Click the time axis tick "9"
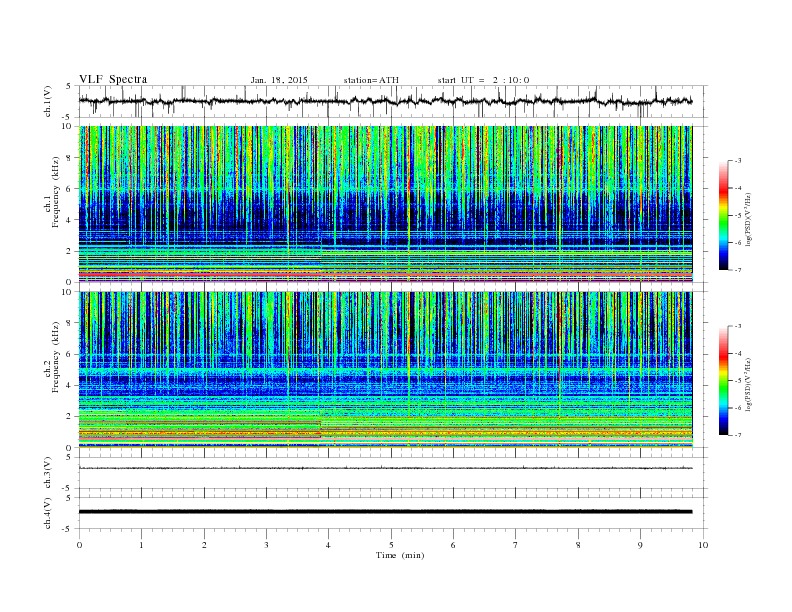 click(640, 545)
